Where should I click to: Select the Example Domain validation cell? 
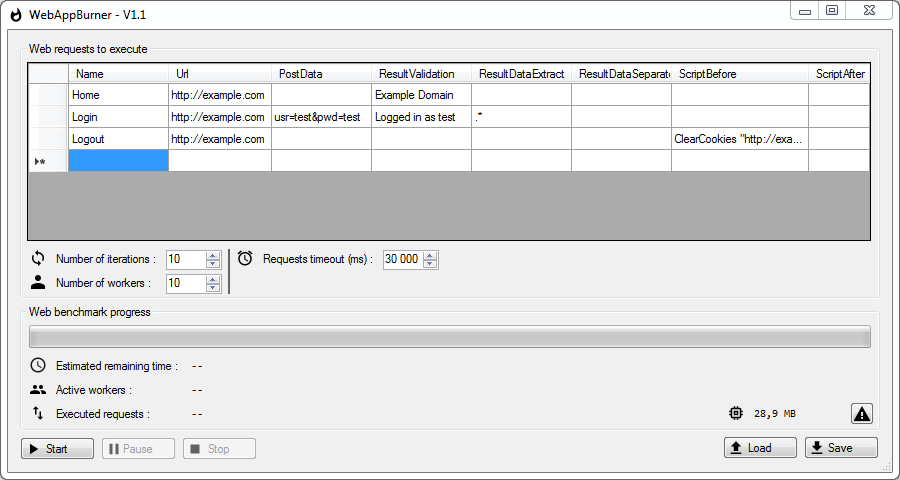tap(421, 95)
